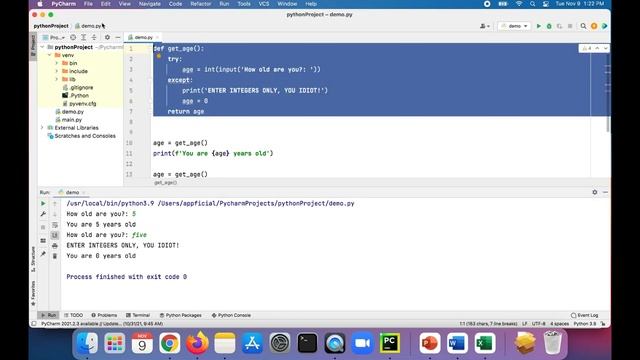The height and width of the screenshot is (360, 640).
Task: Expand the bin folder
Action: (x=57, y=63)
